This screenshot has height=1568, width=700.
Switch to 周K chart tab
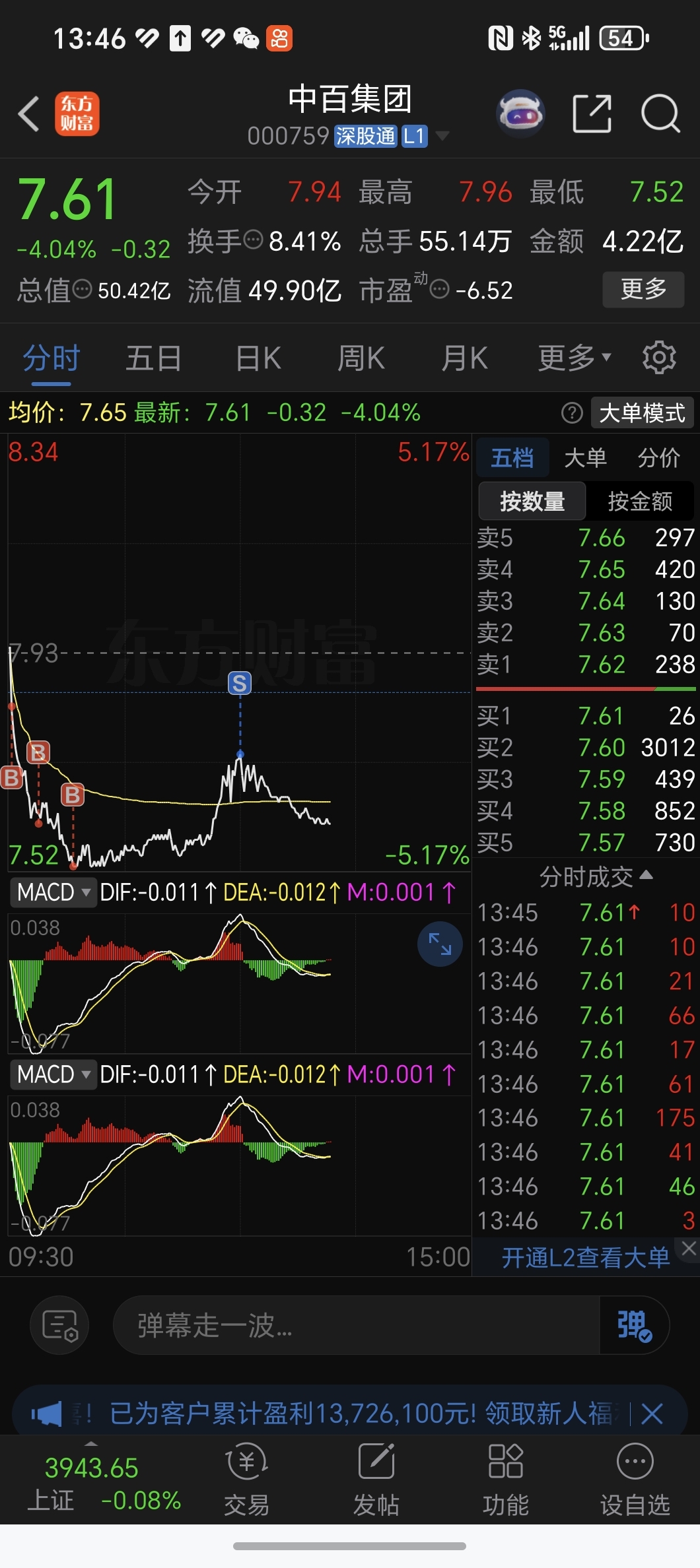click(361, 358)
